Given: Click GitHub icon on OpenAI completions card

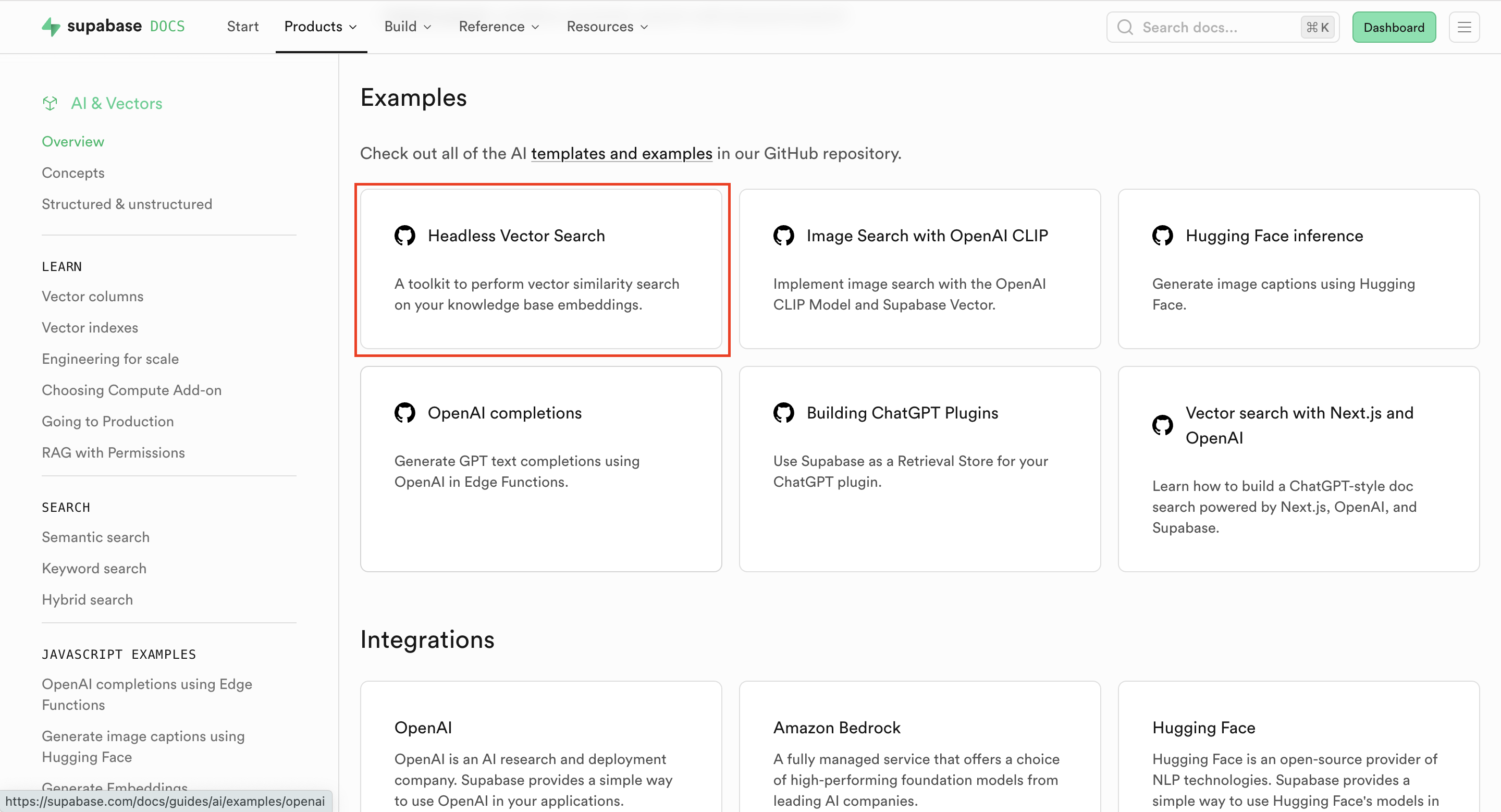Looking at the screenshot, I should (x=405, y=413).
